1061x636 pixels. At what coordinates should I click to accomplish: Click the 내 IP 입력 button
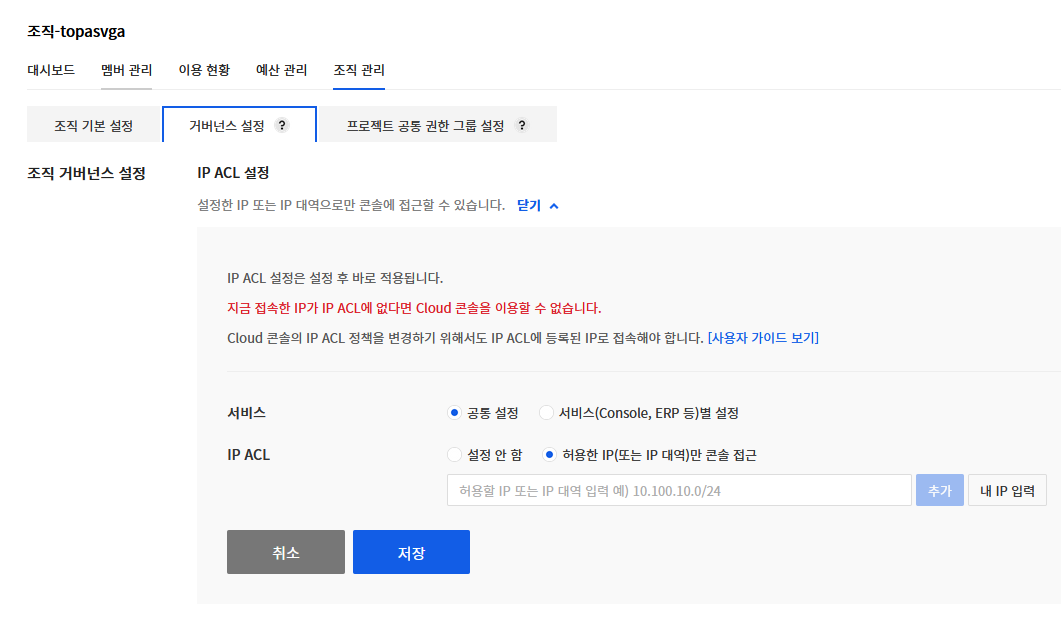click(x=1007, y=491)
